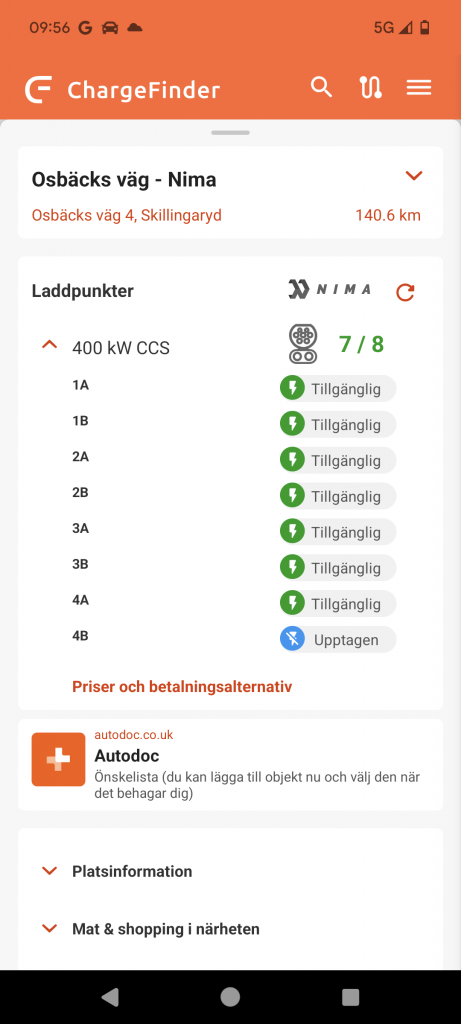Tap Android back navigation button
This screenshot has width=461, height=1024.
(x=110, y=997)
